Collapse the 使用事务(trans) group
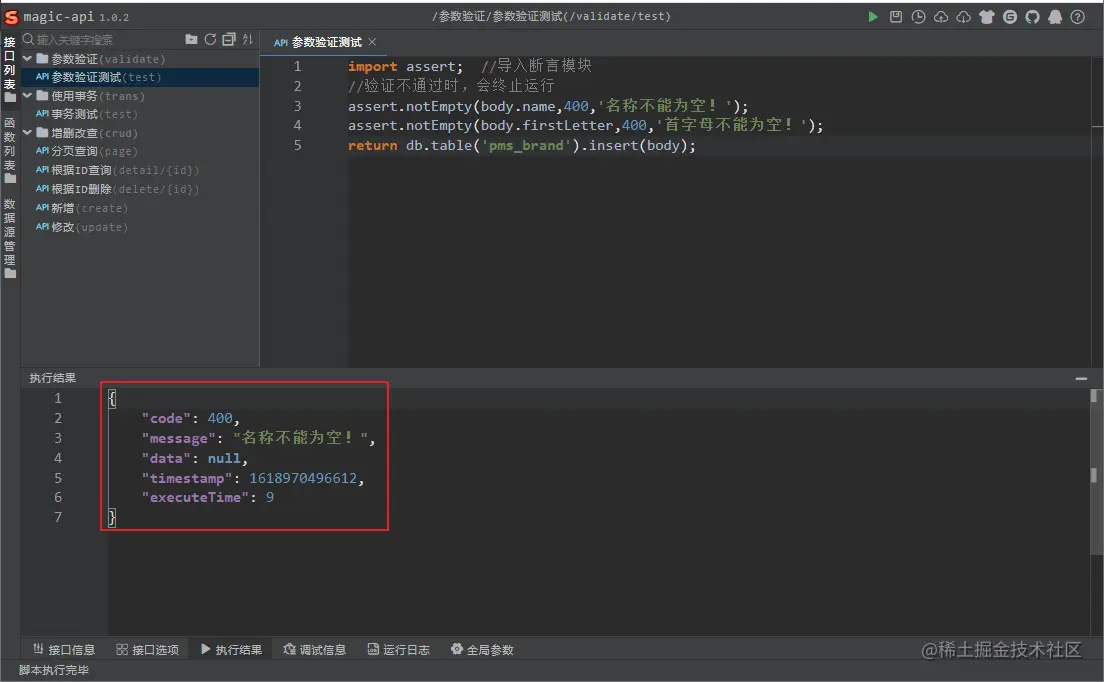Screen dimensions: 1104x682 [27, 96]
